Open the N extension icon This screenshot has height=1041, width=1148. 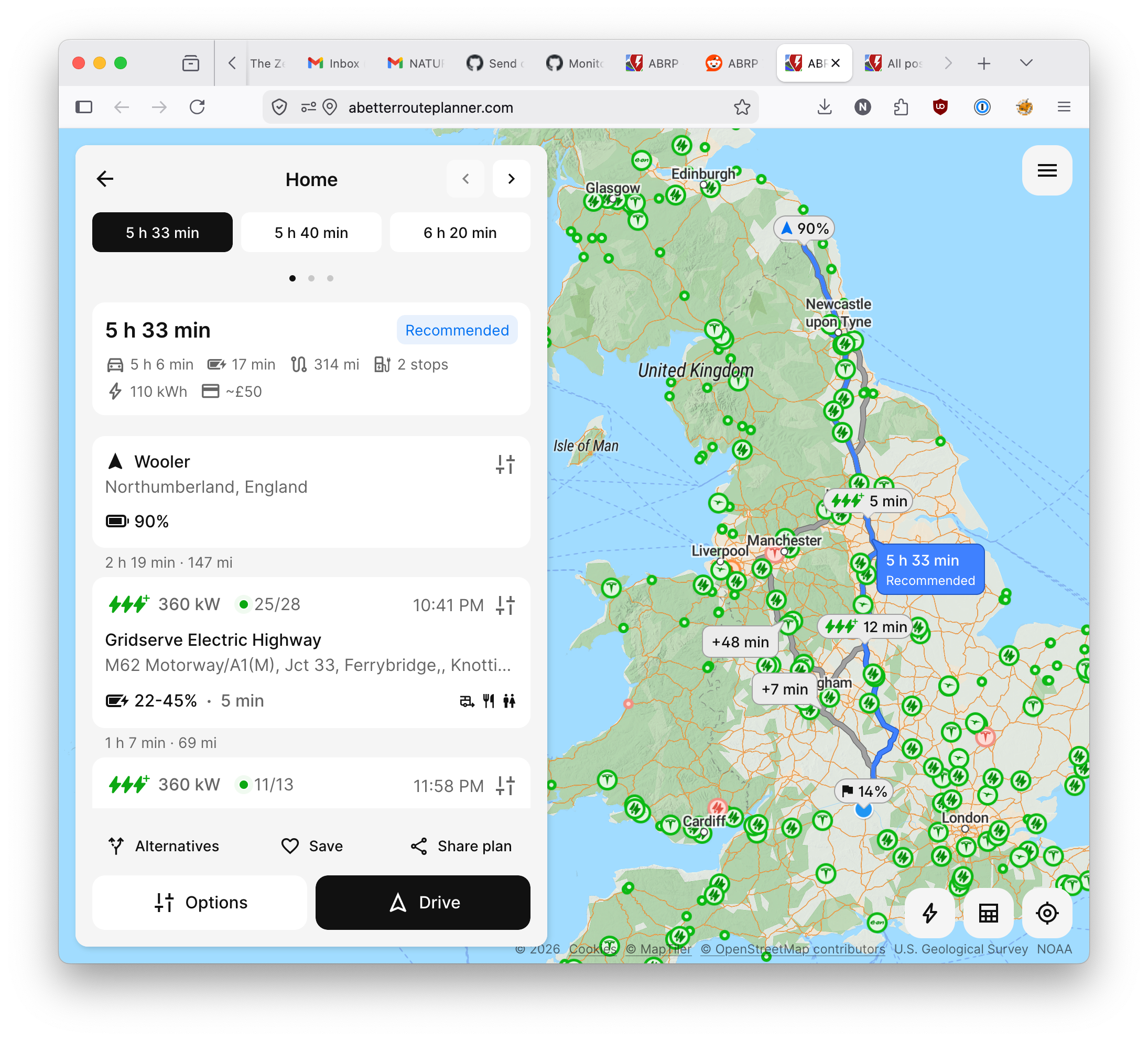click(862, 107)
